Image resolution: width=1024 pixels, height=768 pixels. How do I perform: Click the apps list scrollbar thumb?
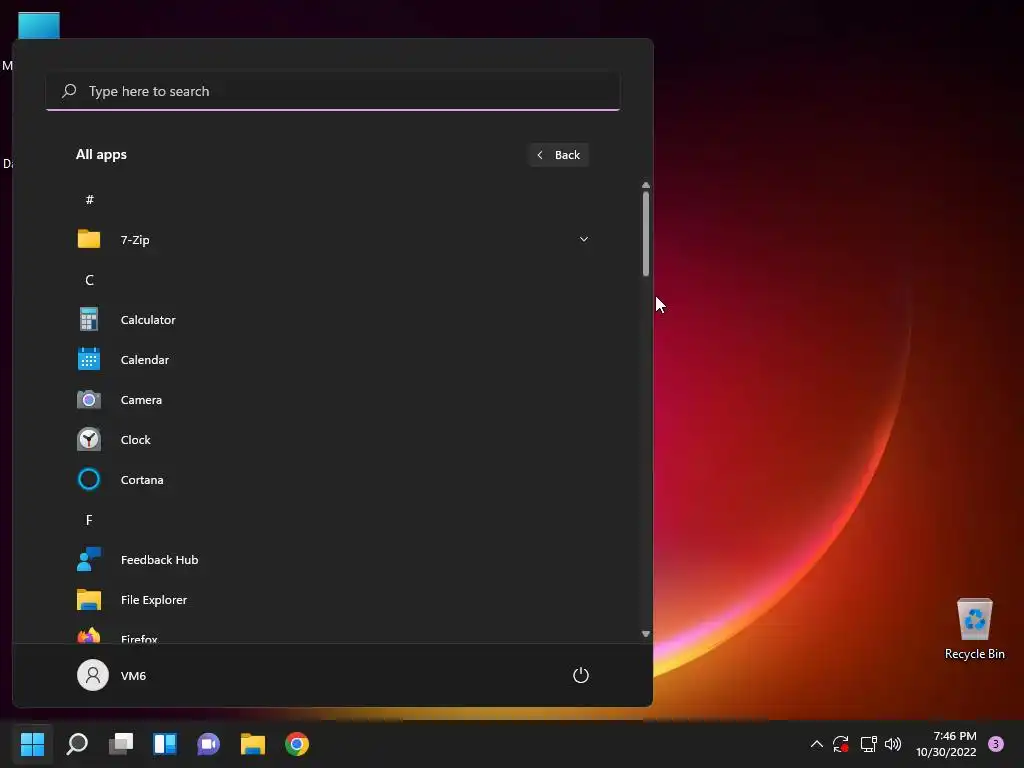tap(646, 234)
